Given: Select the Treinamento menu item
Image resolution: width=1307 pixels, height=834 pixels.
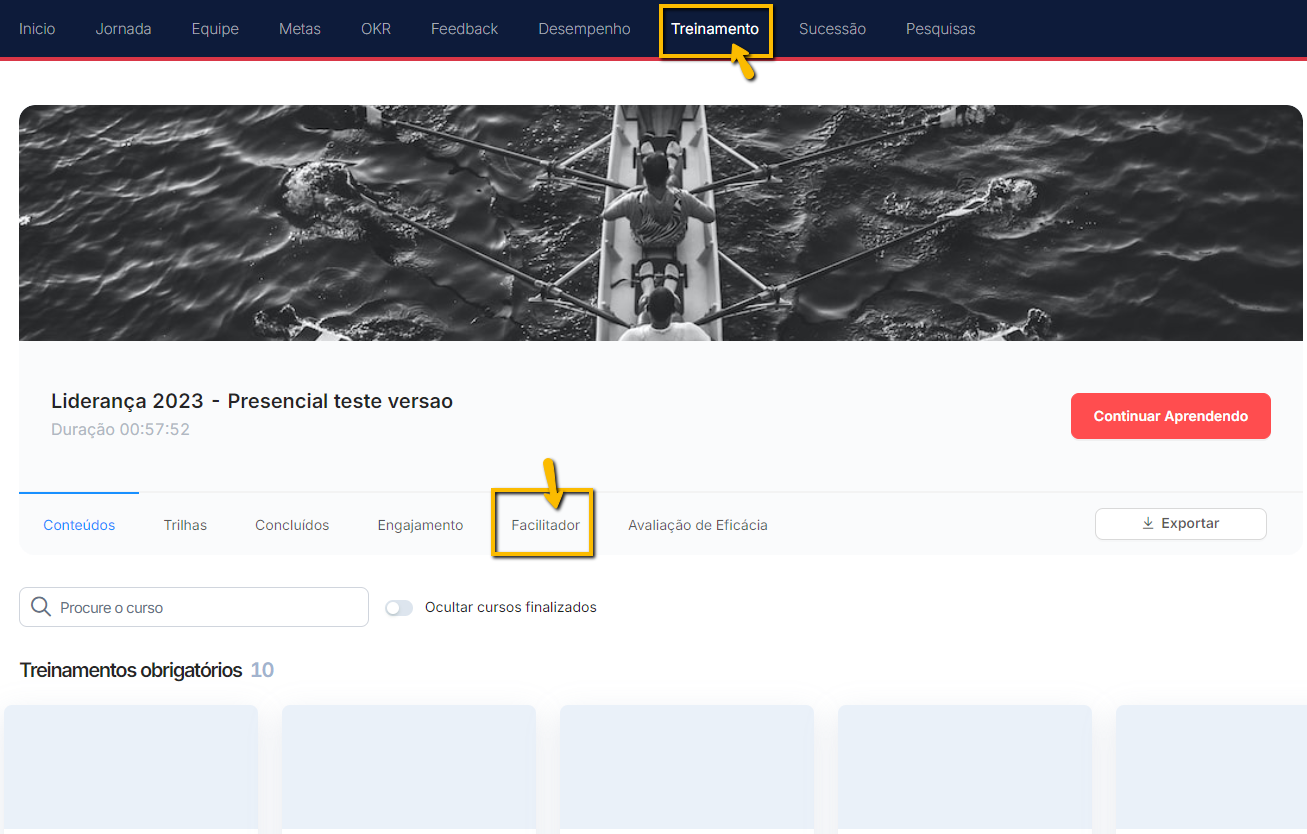Looking at the screenshot, I should (x=715, y=29).
